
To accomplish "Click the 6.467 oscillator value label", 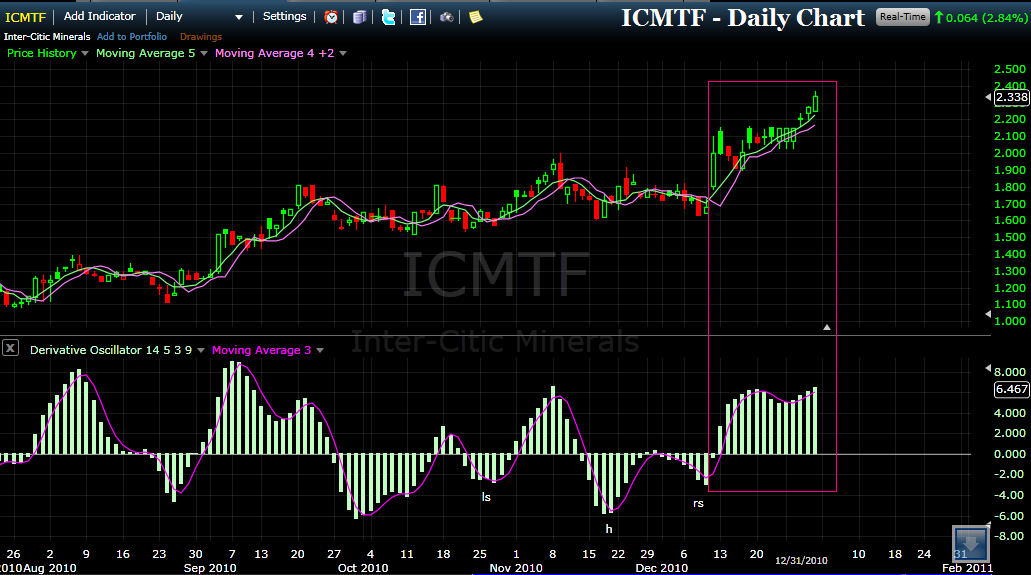I will [1011, 389].
